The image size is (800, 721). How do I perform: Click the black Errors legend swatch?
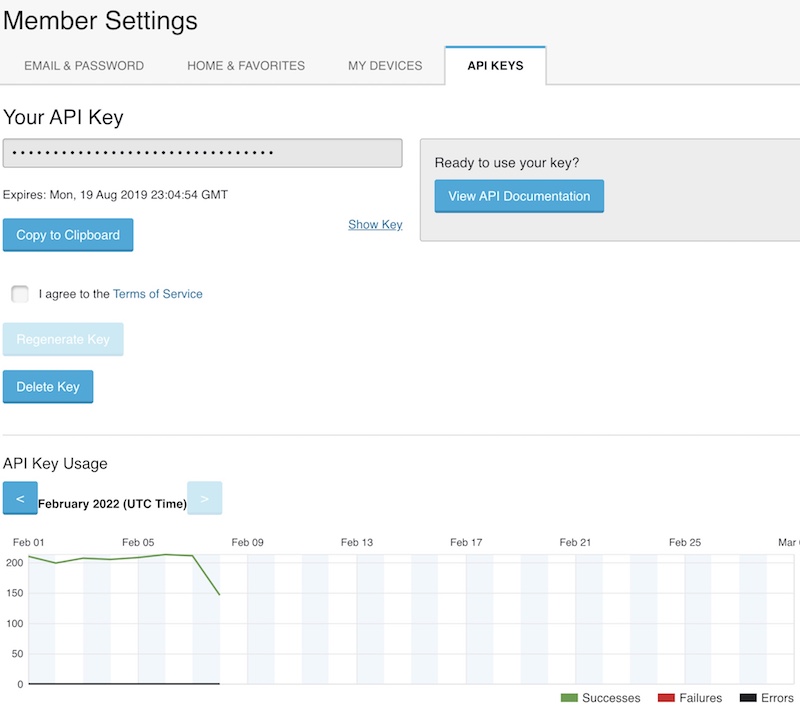pos(747,698)
